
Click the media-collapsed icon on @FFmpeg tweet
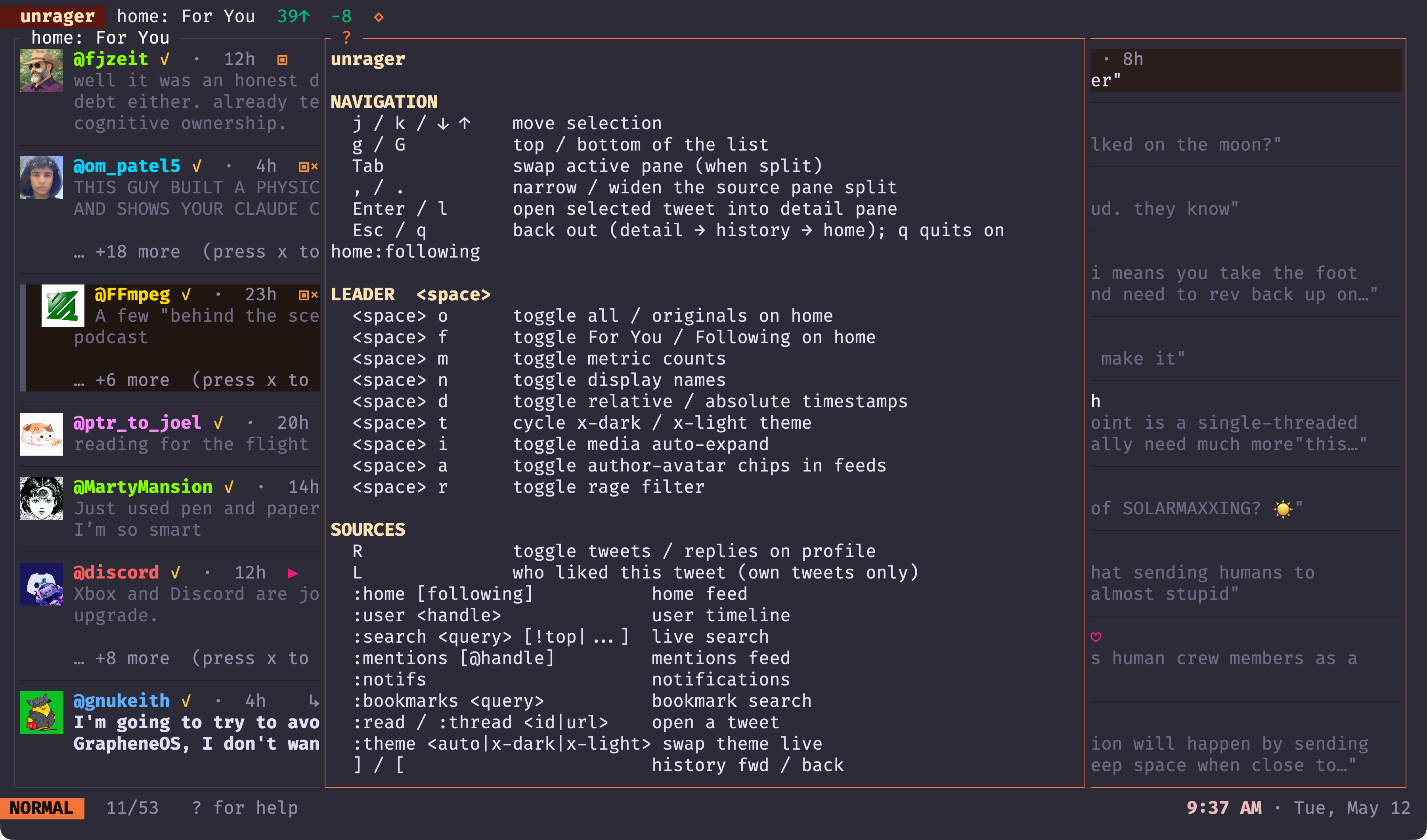click(x=309, y=295)
